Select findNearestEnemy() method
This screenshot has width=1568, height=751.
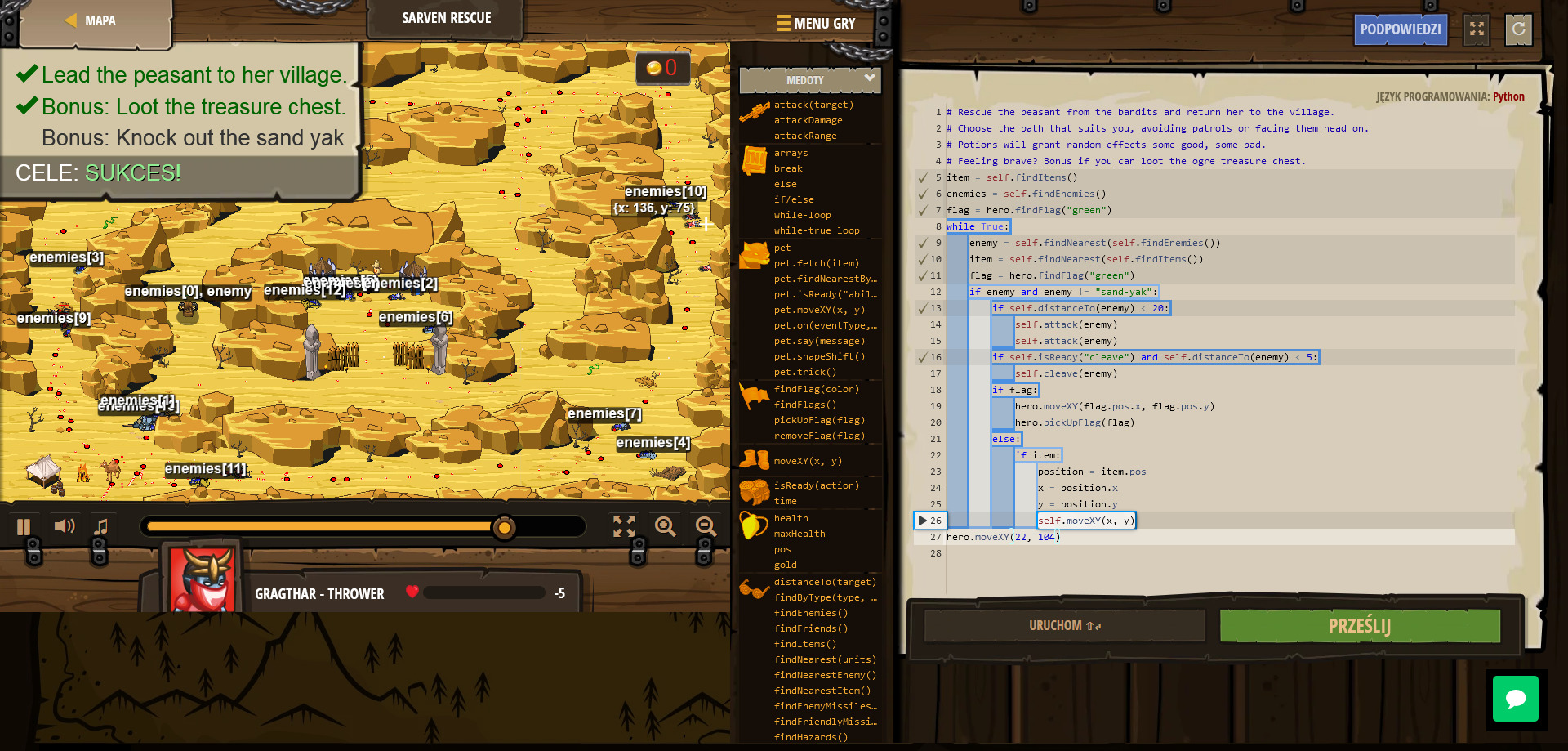tap(825, 675)
